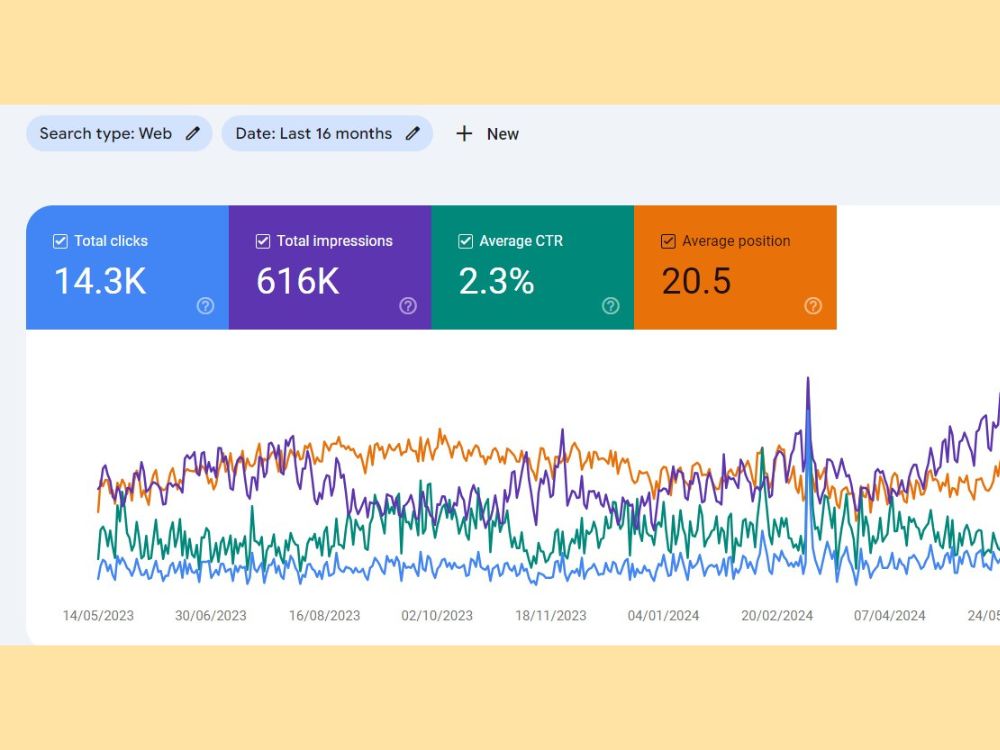
Task: Click the pencil icon on Date chip
Action: (x=413, y=133)
